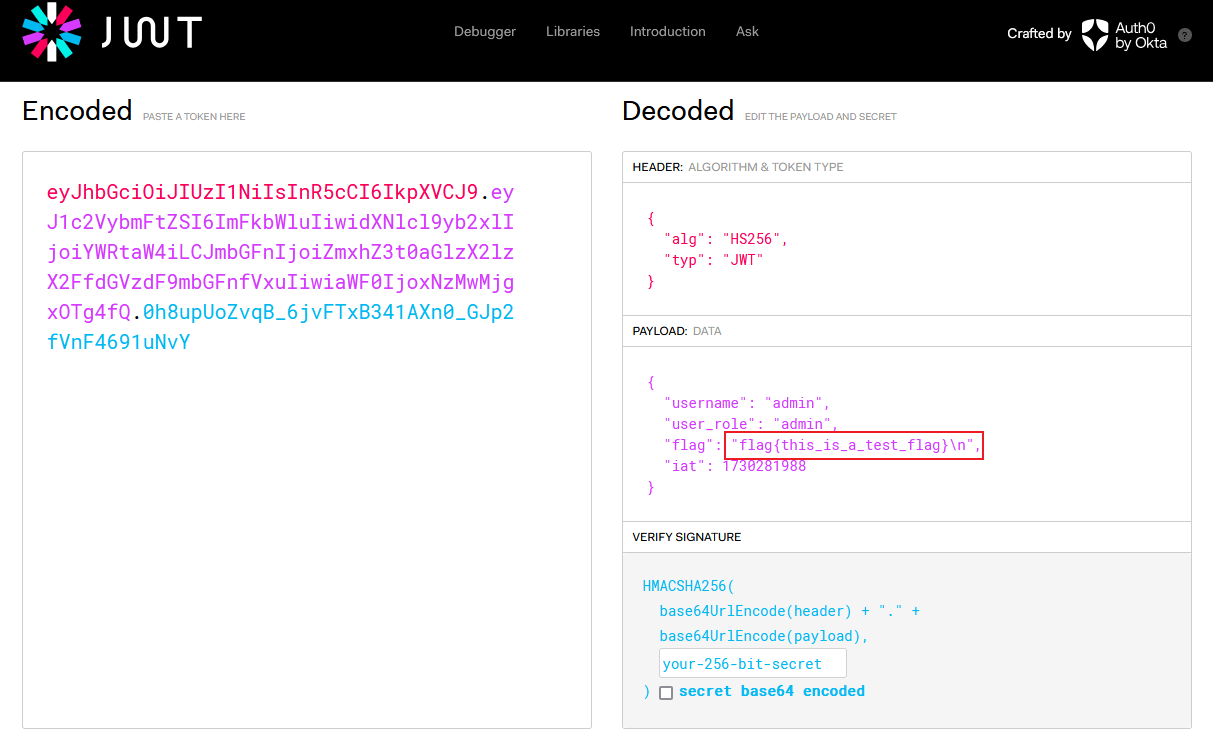Toggle the secret base64 encoded checkbox
Image resolution: width=1213 pixels, height=742 pixels.
pyautogui.click(x=666, y=692)
